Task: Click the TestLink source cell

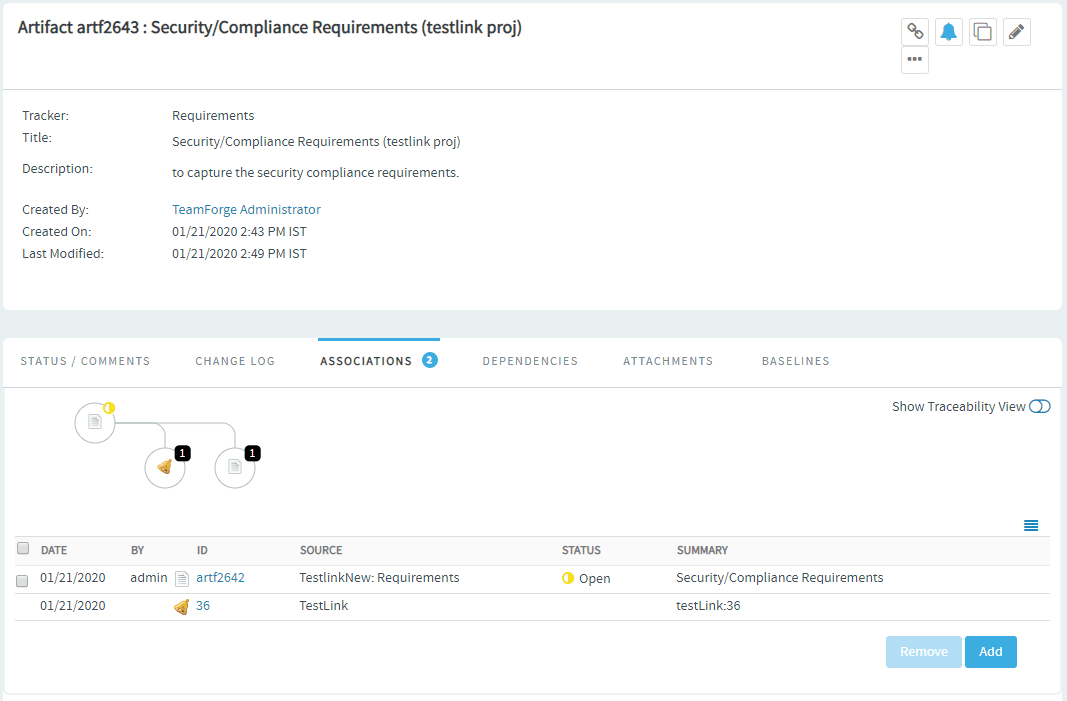Action: [323, 606]
